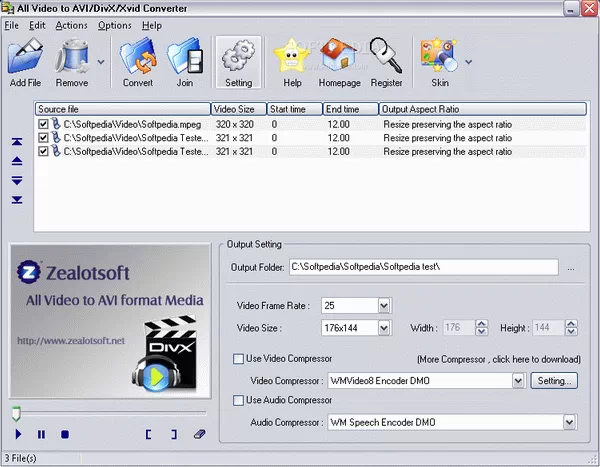Open the Edit menu
600x467 pixels.
pyautogui.click(x=37, y=26)
